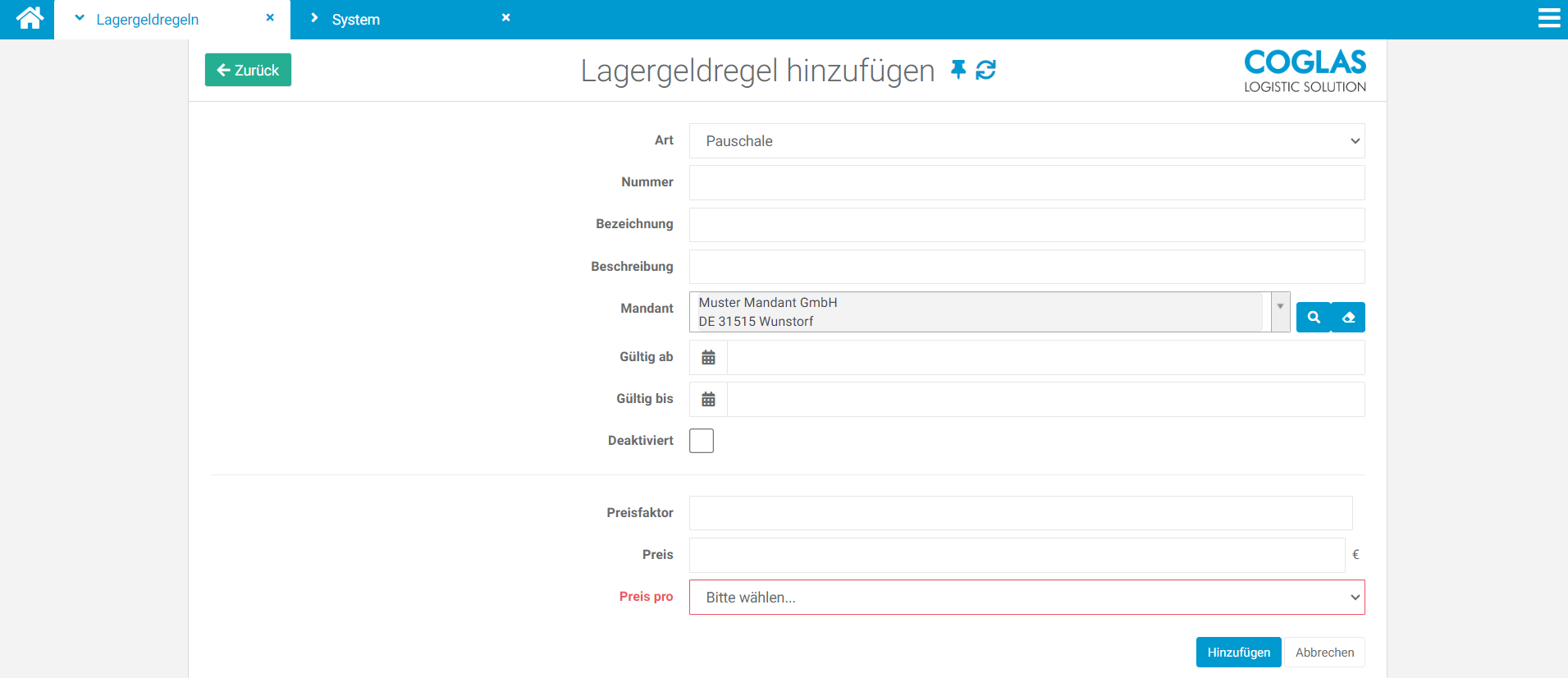Expand the Preis pro dropdown
The height and width of the screenshot is (678, 1568).
tap(1026, 598)
